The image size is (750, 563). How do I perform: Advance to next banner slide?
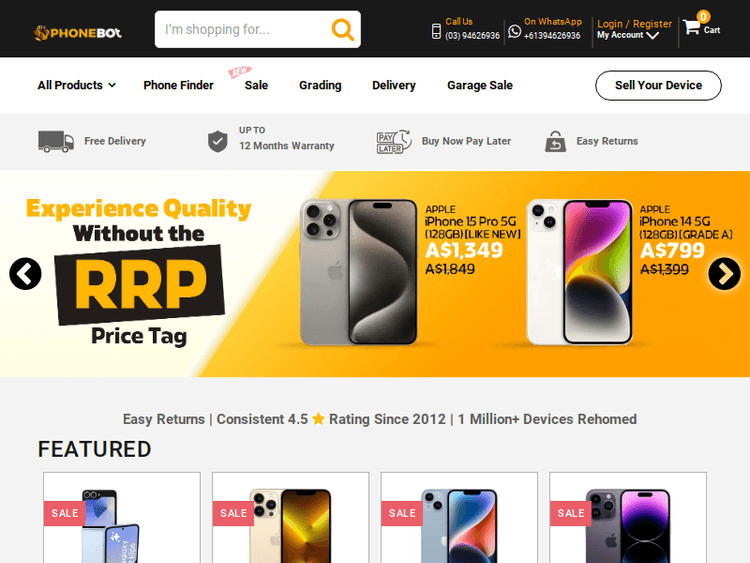click(x=724, y=274)
